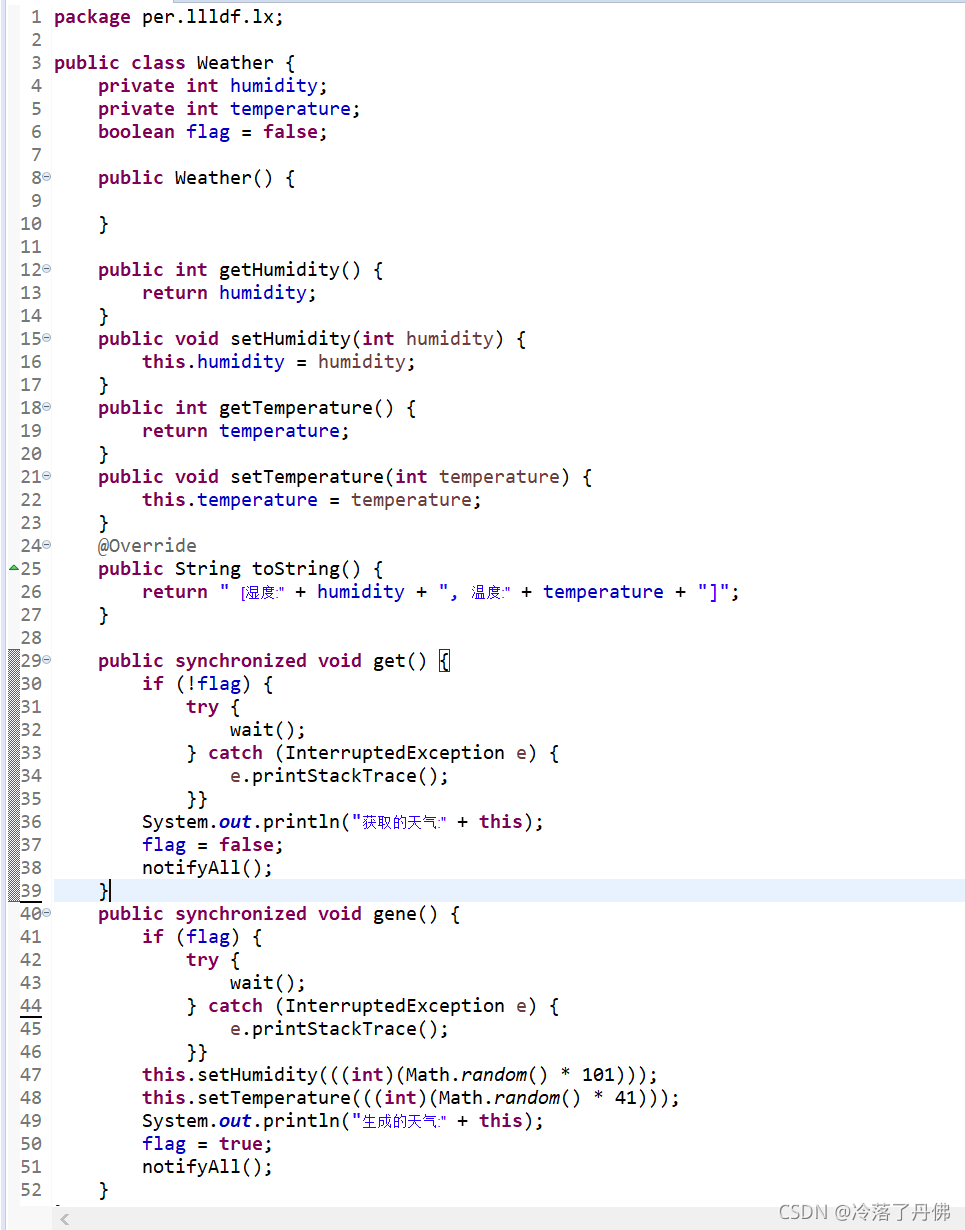Click 'wait();' on line 43
965x1230 pixels.
pyautogui.click(x=268, y=983)
